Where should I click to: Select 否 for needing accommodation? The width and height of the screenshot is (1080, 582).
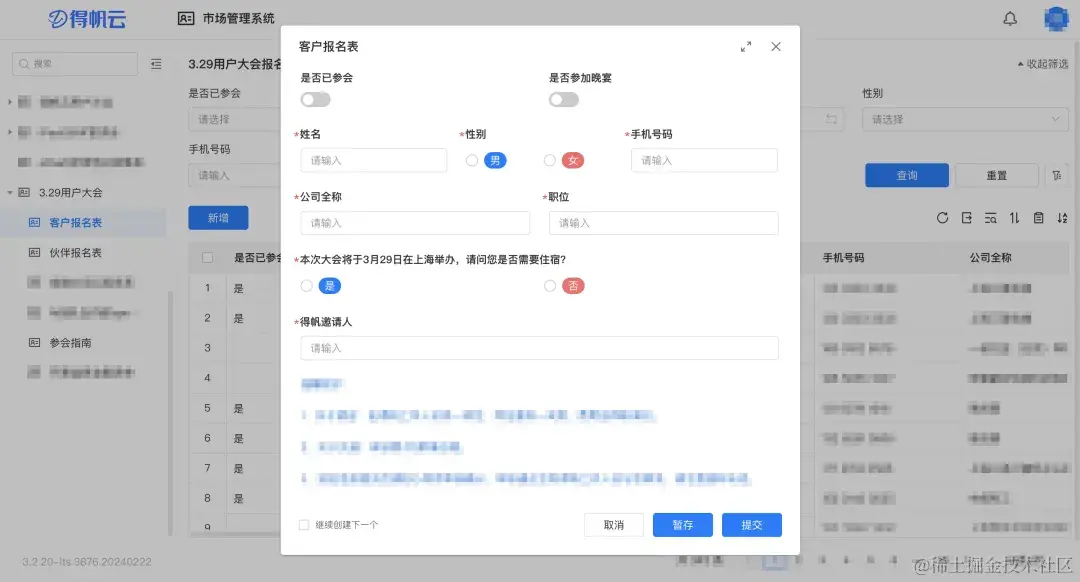tap(550, 285)
